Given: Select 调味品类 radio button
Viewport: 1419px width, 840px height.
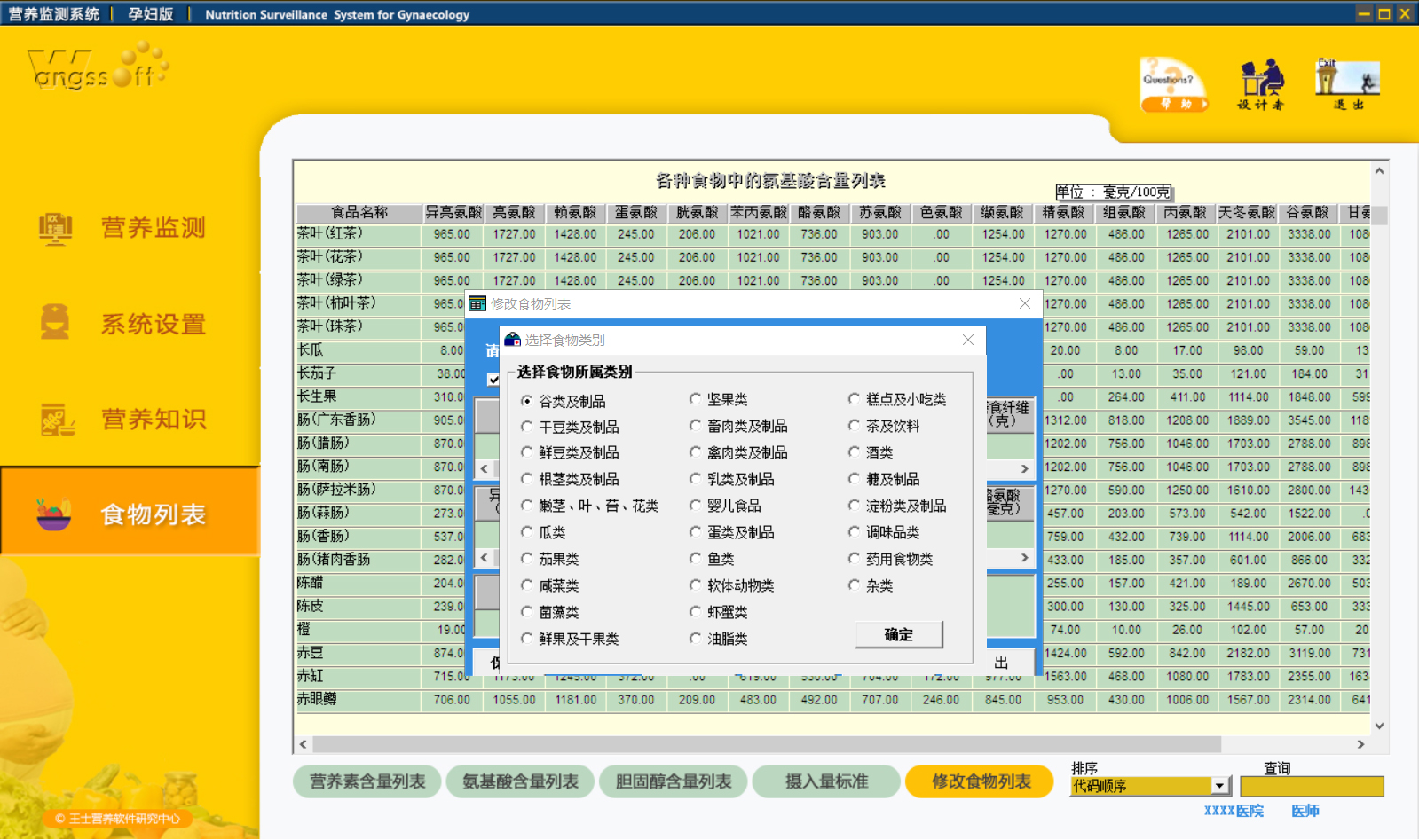Looking at the screenshot, I should pos(855,532).
